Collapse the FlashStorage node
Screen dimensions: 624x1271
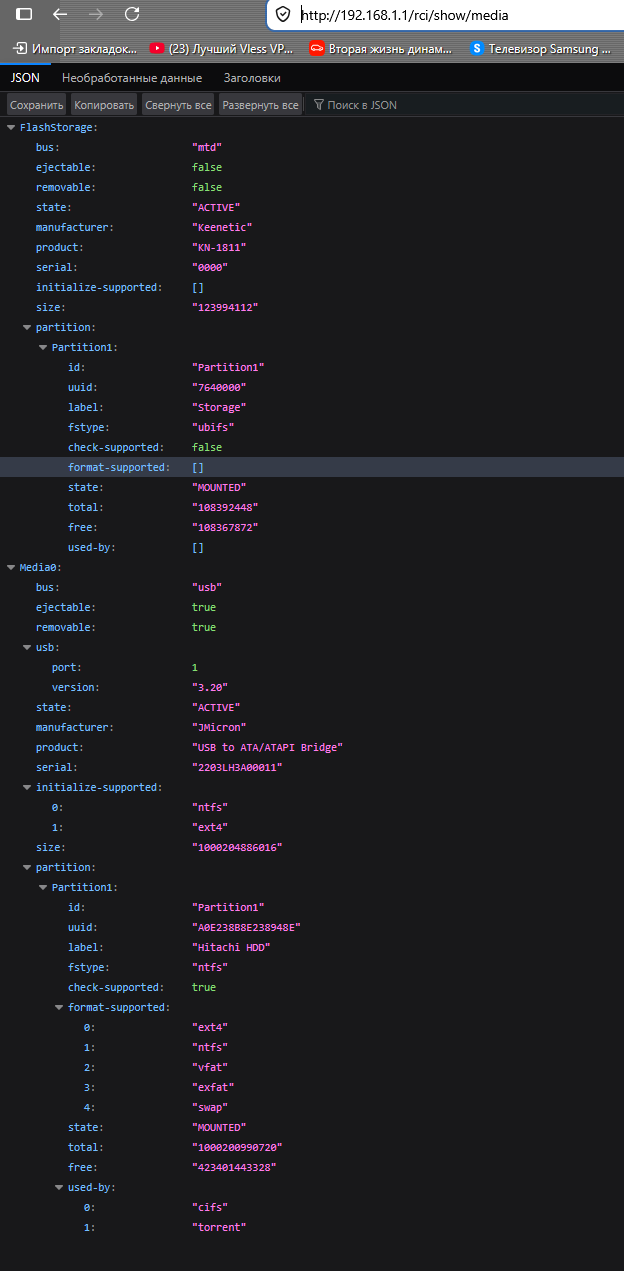[11, 128]
